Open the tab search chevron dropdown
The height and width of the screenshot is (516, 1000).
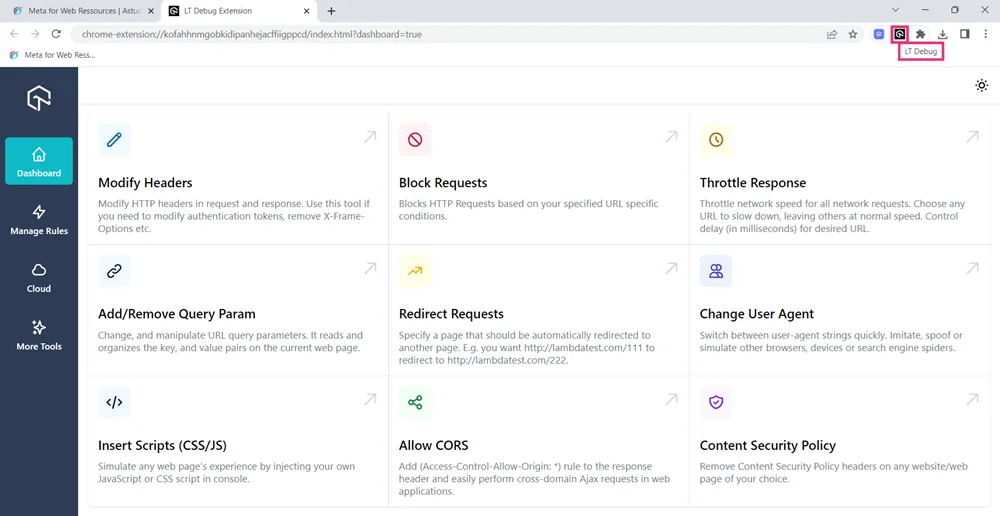895,10
